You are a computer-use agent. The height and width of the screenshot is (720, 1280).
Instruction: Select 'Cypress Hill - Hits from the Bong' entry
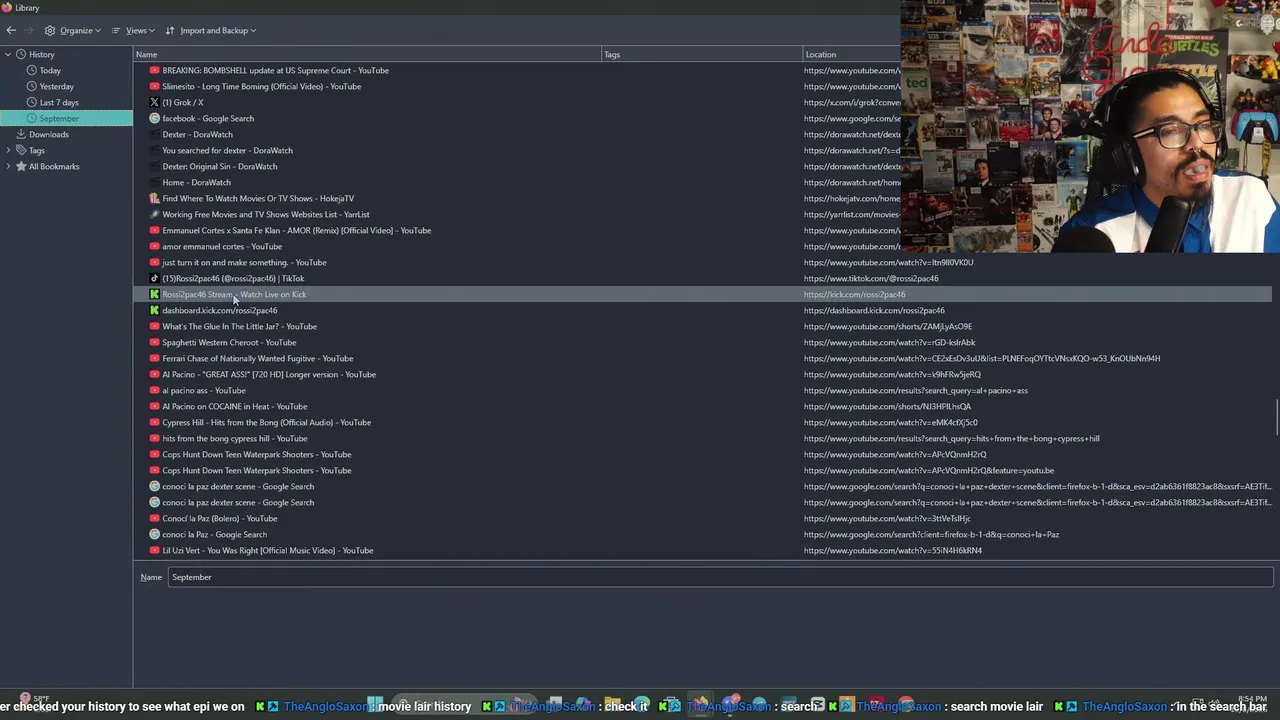tap(266, 422)
